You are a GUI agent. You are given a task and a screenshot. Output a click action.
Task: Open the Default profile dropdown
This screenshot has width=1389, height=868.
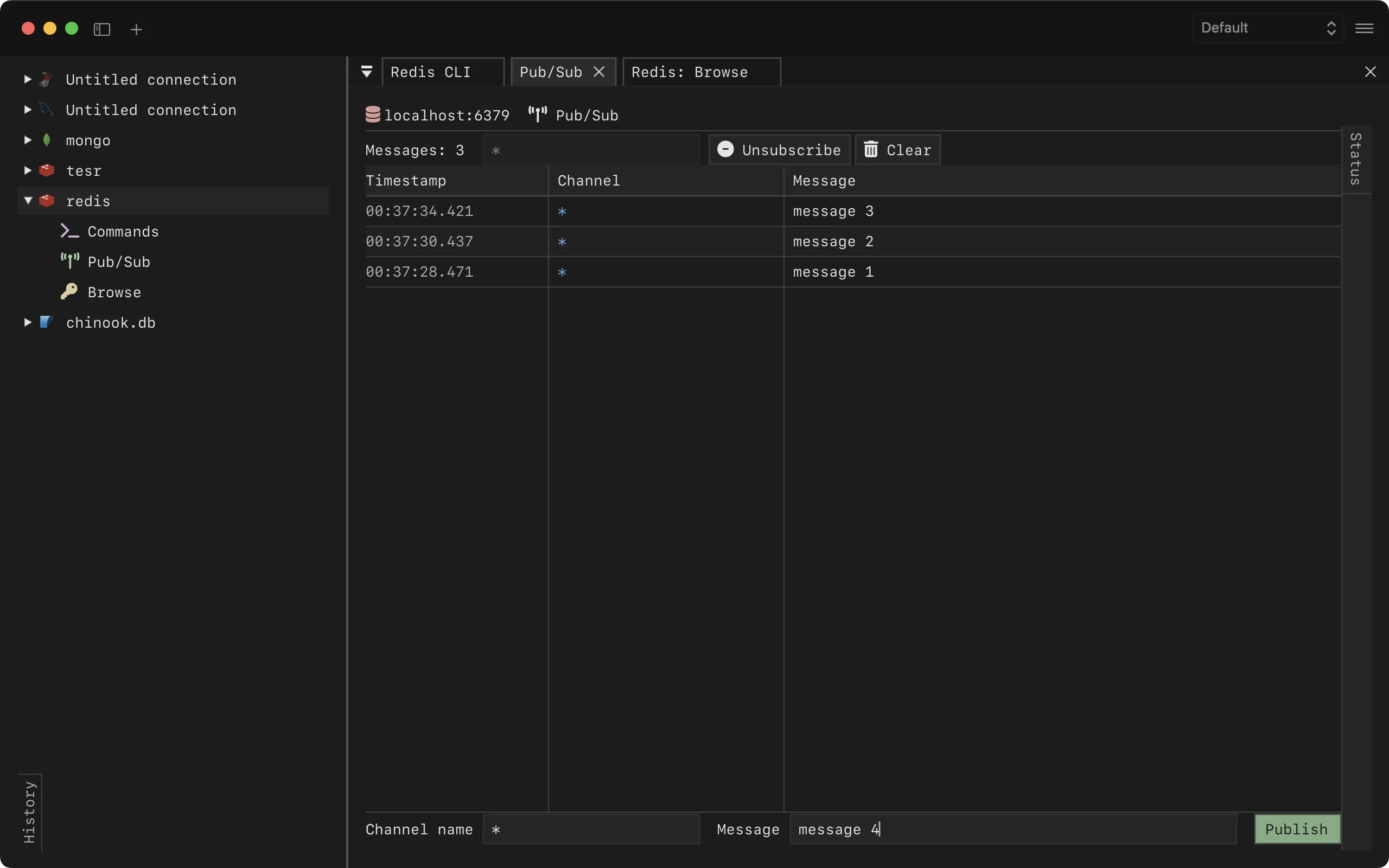pyautogui.click(x=1266, y=28)
